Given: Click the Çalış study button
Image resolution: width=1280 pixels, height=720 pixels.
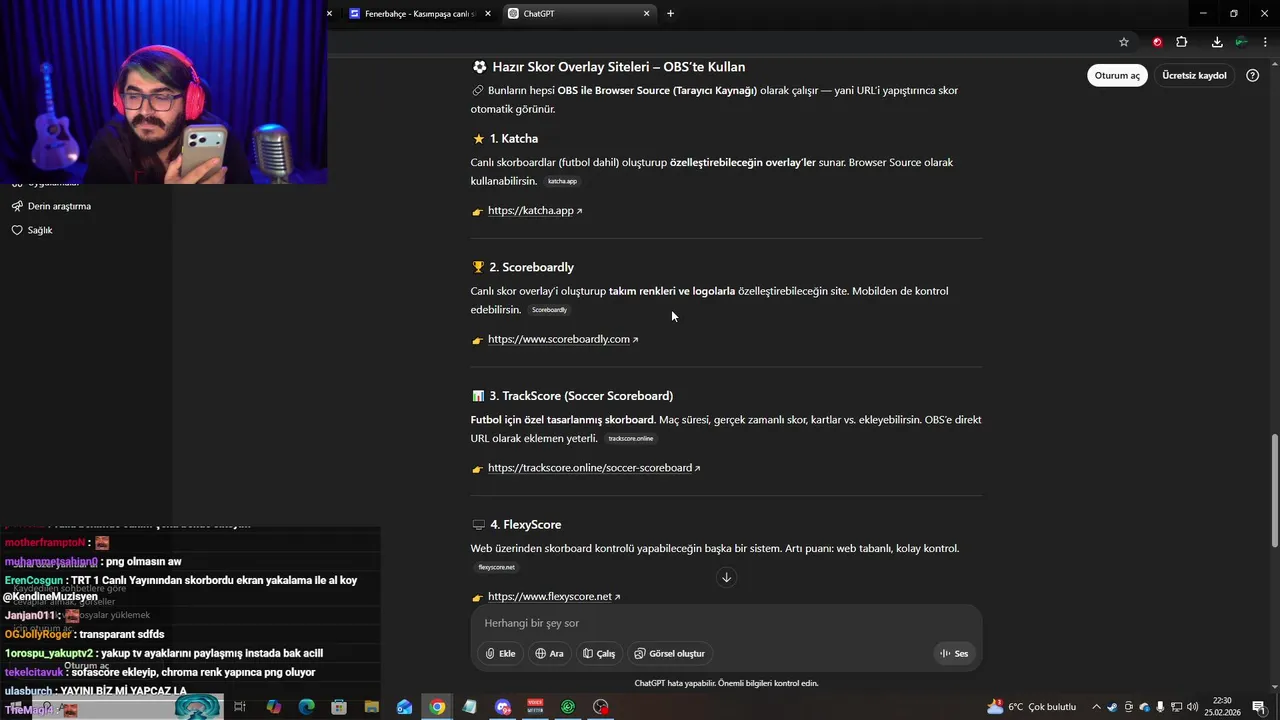Looking at the screenshot, I should (599, 653).
